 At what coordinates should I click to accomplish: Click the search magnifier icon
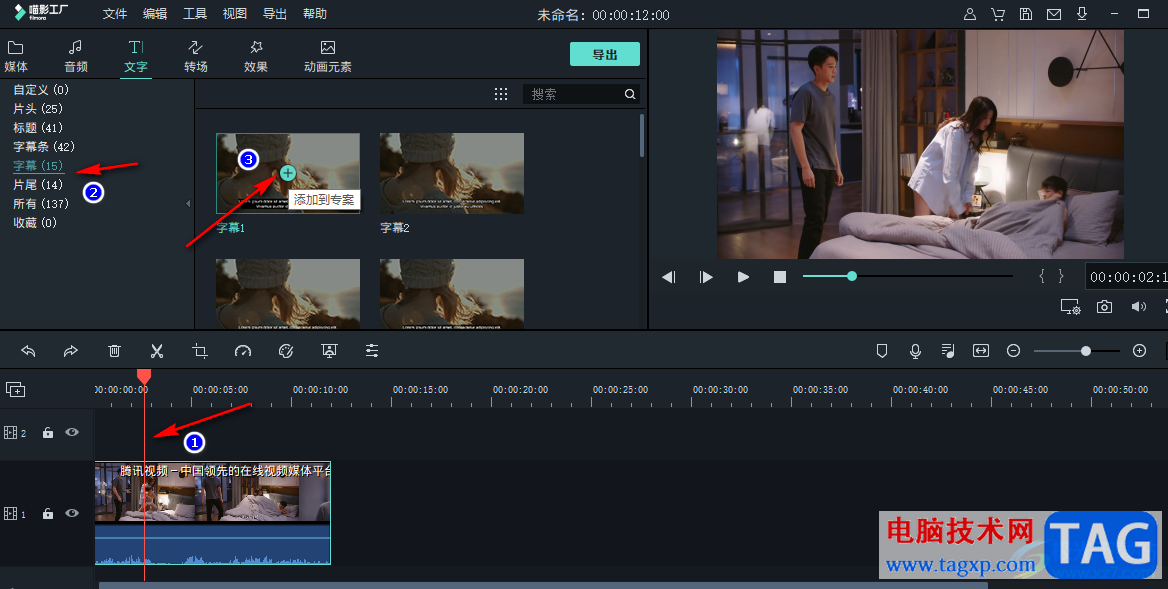pyautogui.click(x=630, y=94)
